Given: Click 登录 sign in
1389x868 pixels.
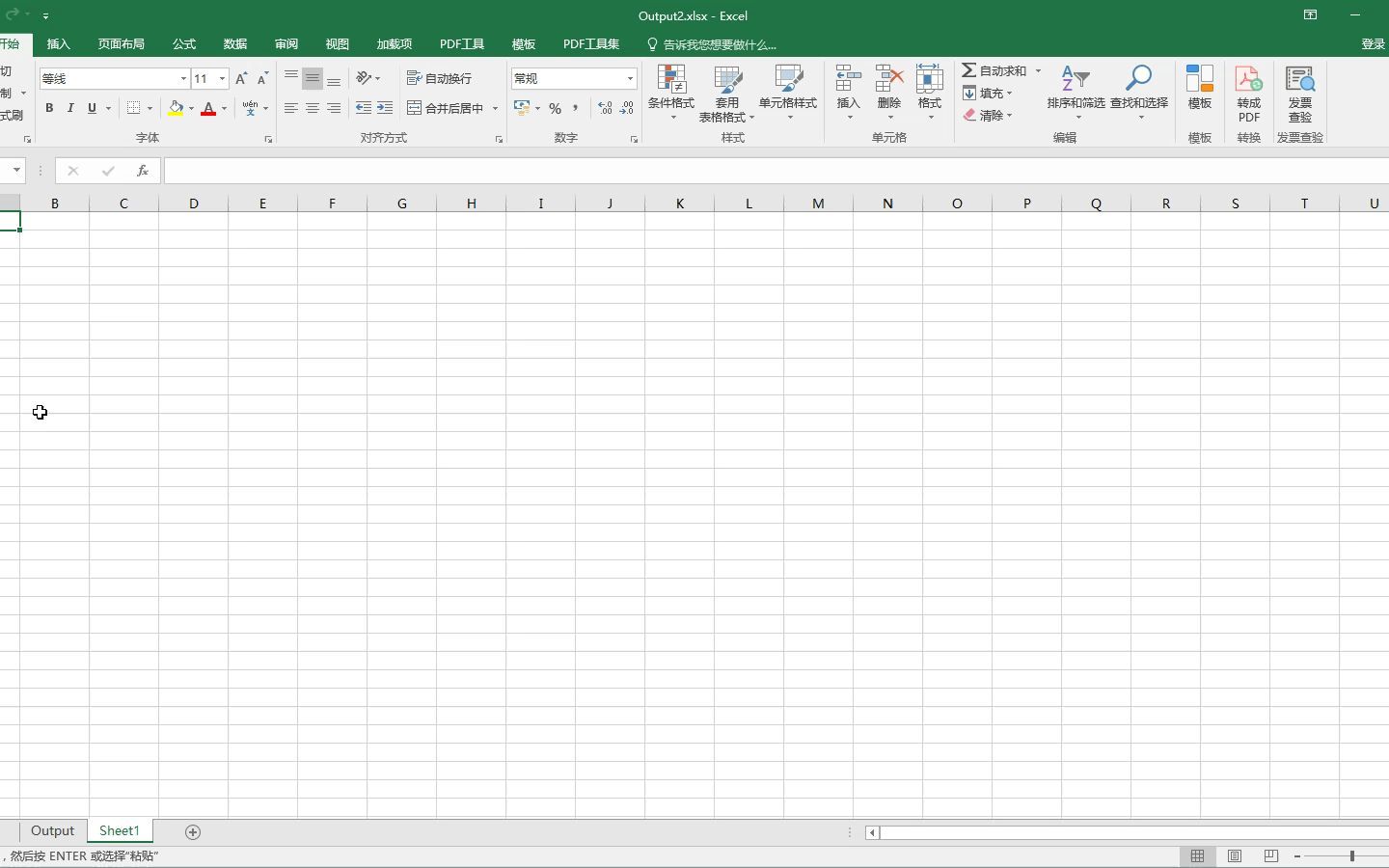Looking at the screenshot, I should (x=1373, y=44).
